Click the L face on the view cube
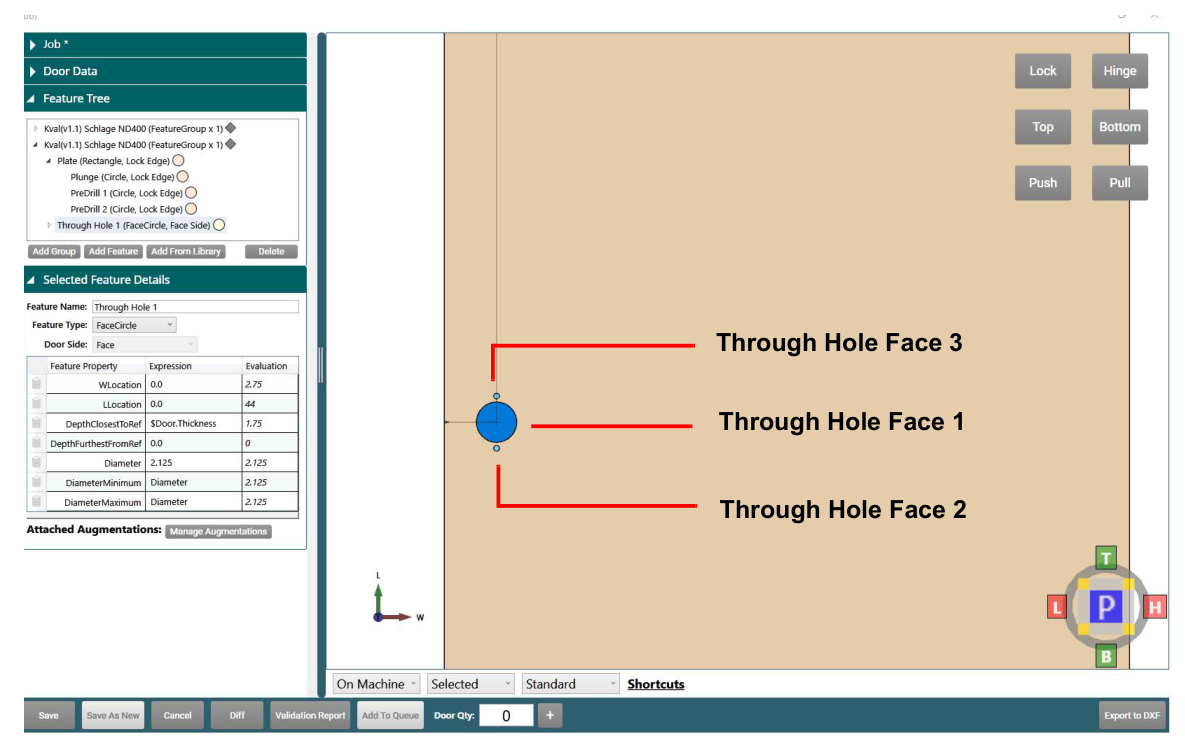Image resolution: width=1185 pixels, height=750 pixels. (x=1057, y=607)
